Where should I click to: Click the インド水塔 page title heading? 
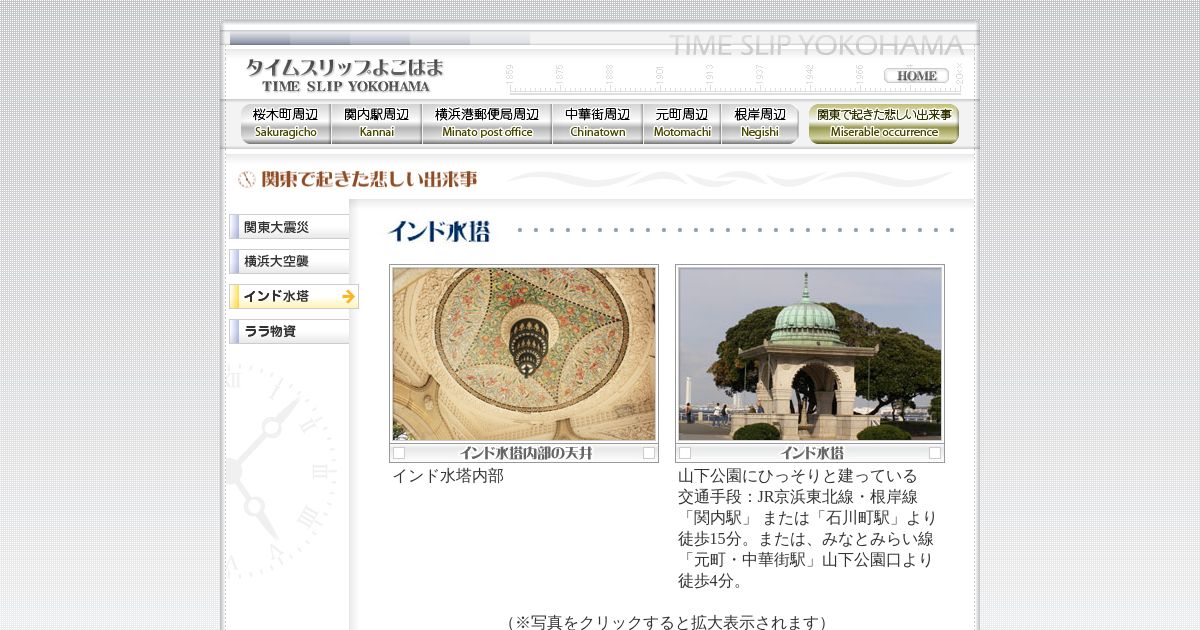coord(439,231)
